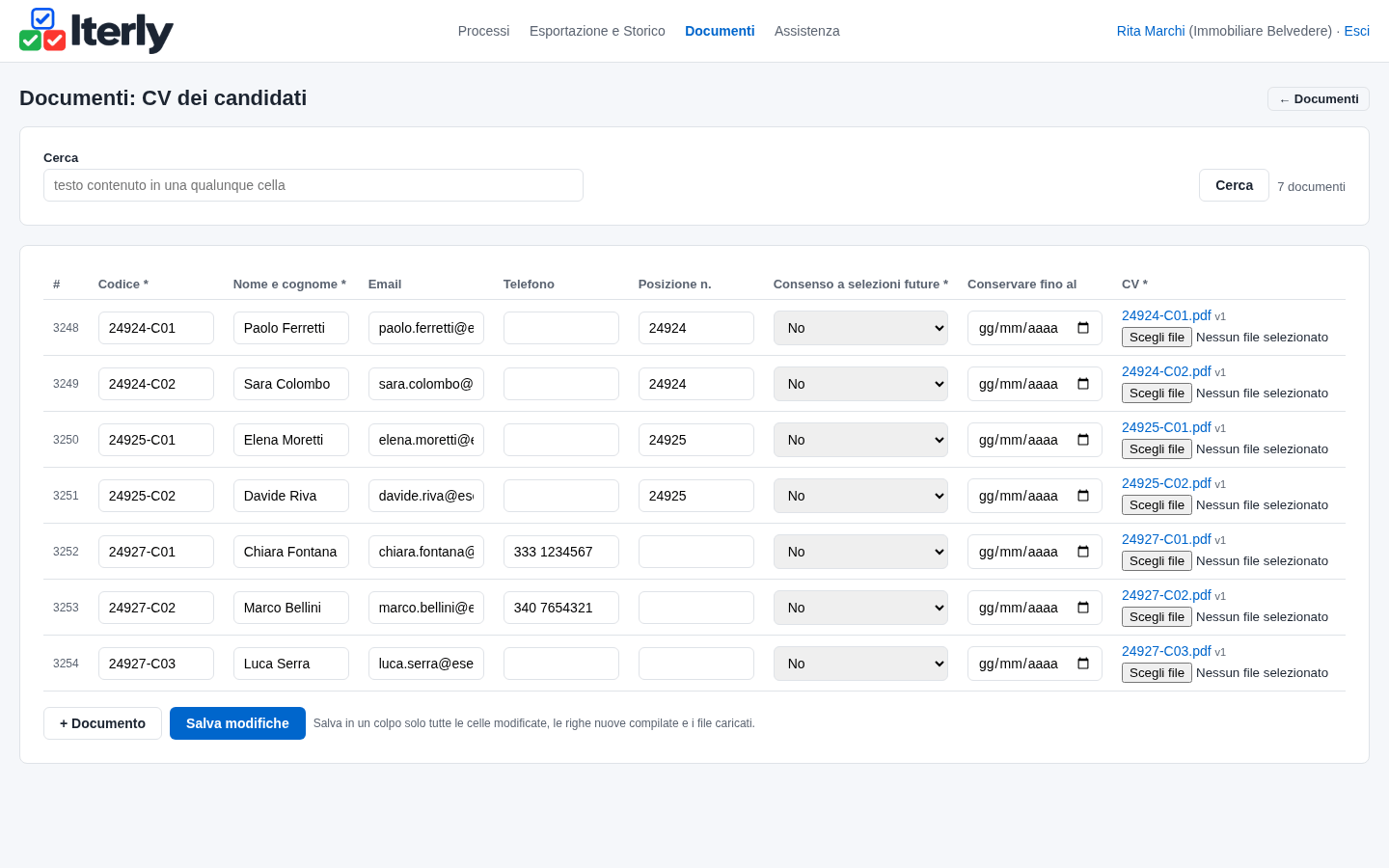Expand Consenso dropdown for Davide Riva

tap(860, 496)
